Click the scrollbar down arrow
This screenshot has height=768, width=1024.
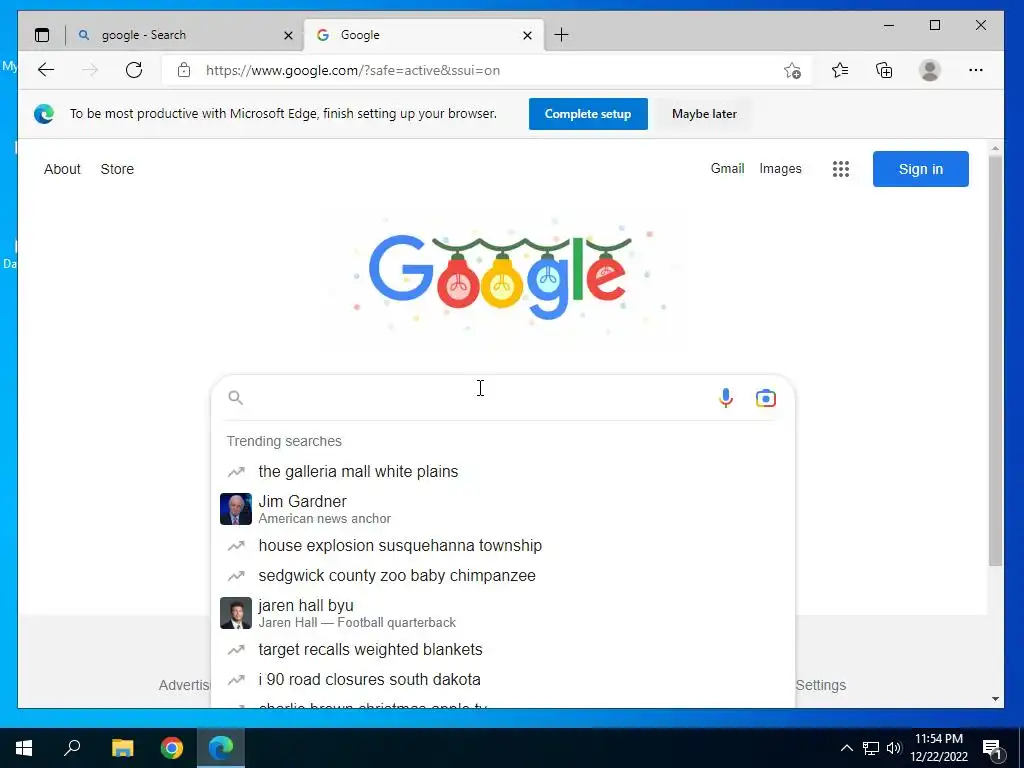tap(995, 699)
